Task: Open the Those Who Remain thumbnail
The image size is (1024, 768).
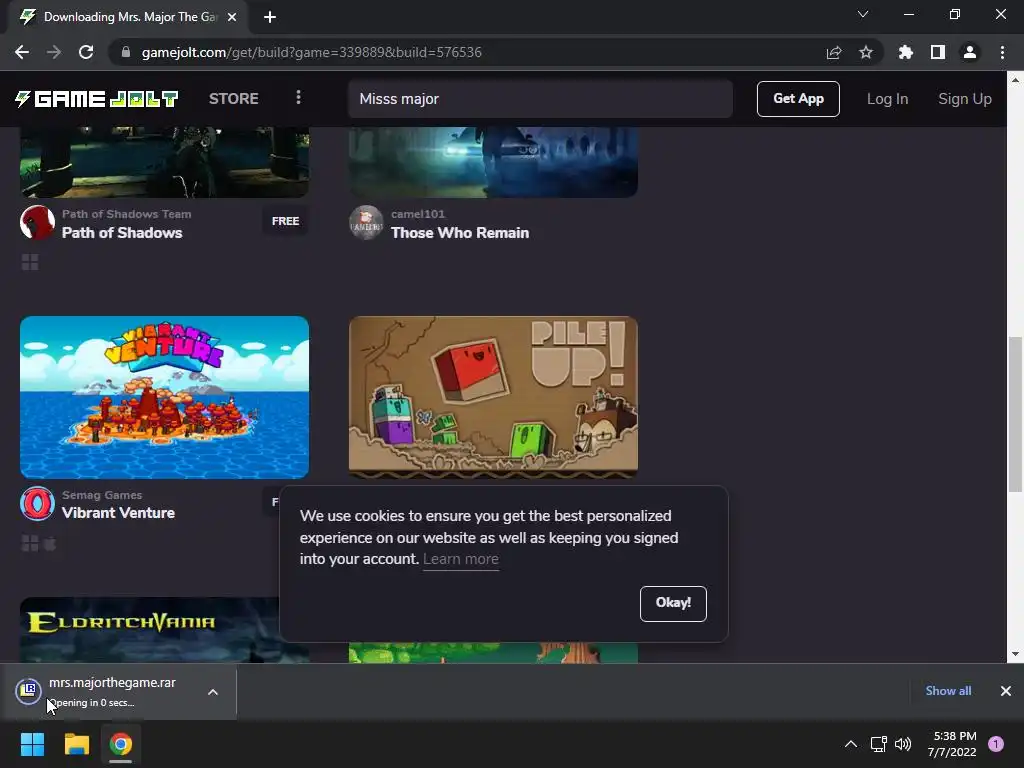Action: [x=493, y=162]
